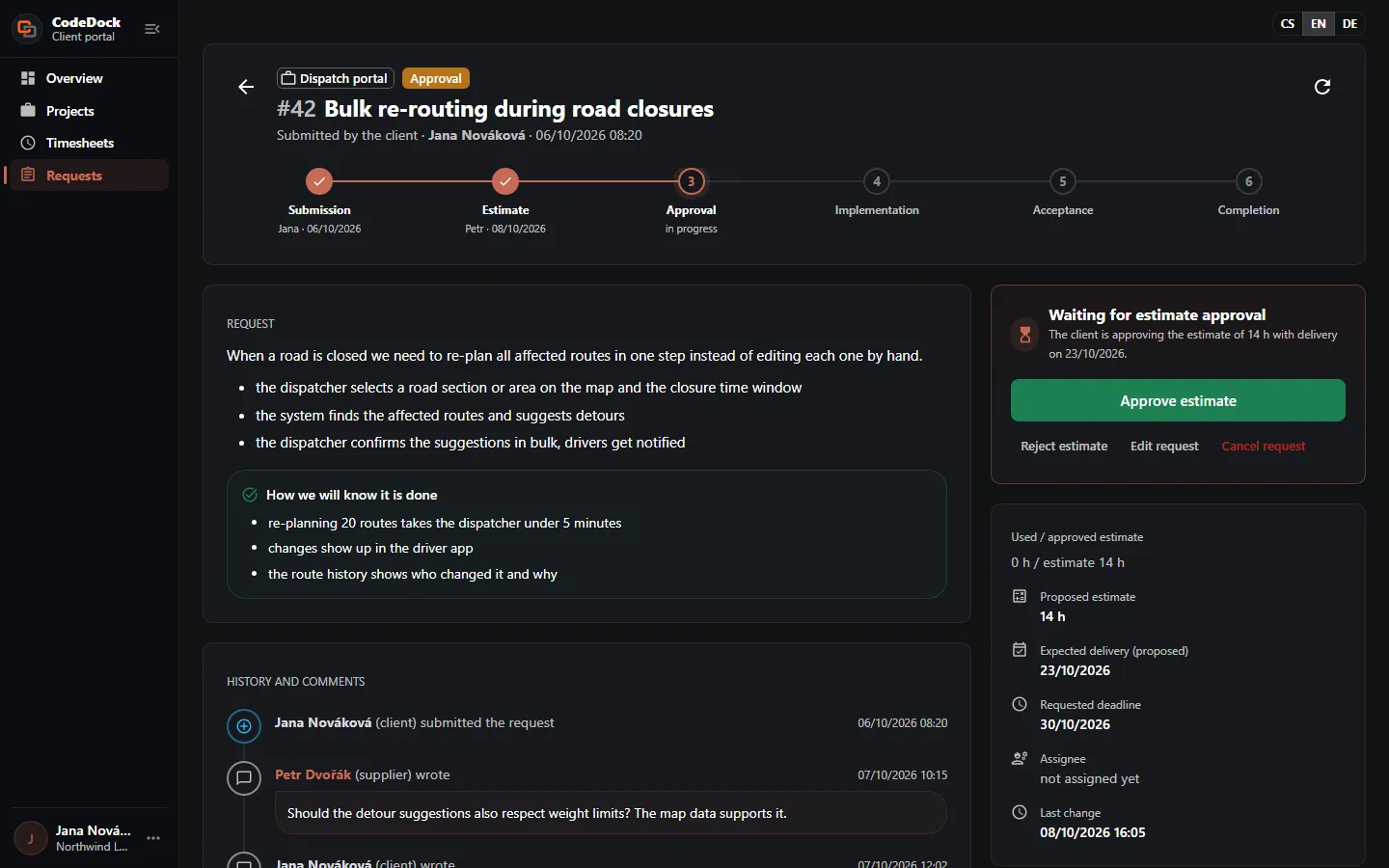Click step 4 Implementation circle

877,181
